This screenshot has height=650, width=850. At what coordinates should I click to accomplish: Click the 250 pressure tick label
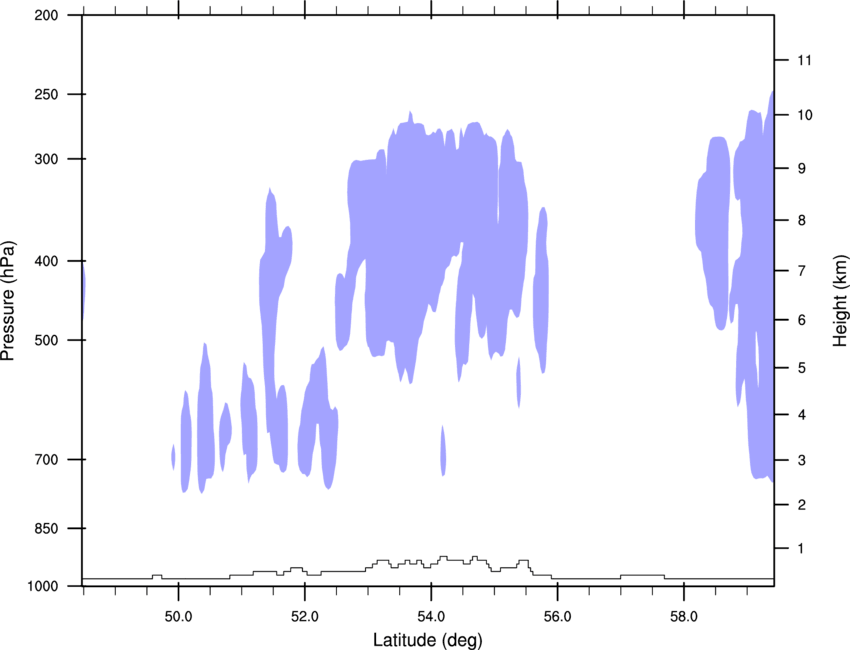click(46, 94)
